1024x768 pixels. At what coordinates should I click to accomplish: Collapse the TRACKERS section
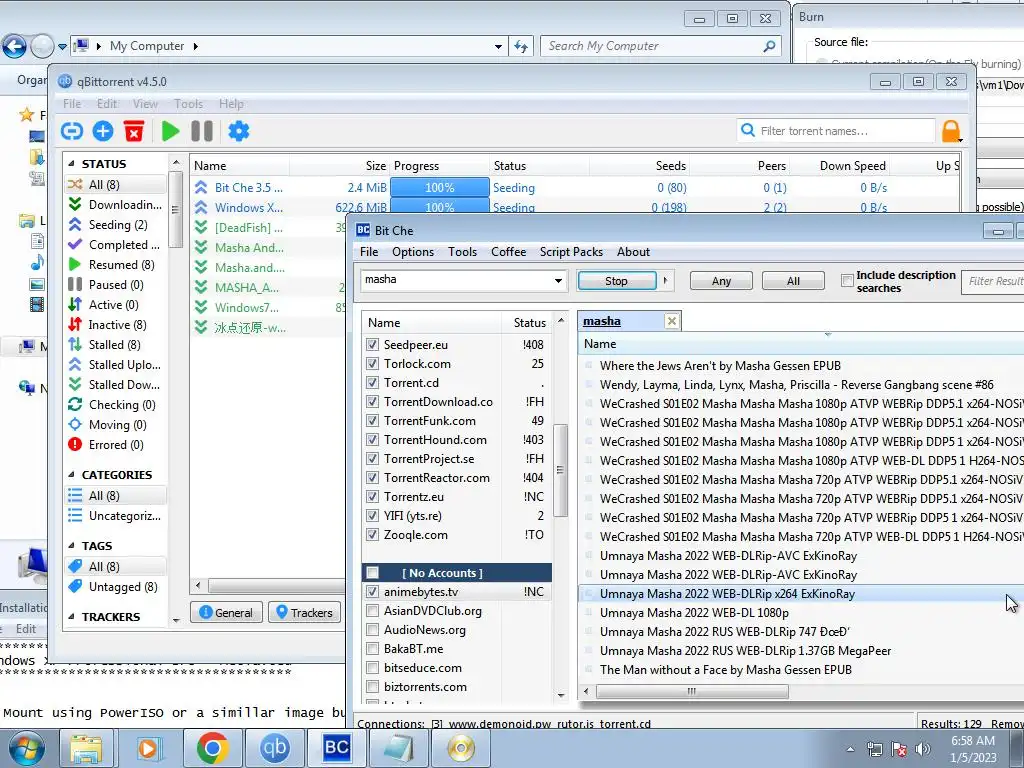tap(71, 617)
